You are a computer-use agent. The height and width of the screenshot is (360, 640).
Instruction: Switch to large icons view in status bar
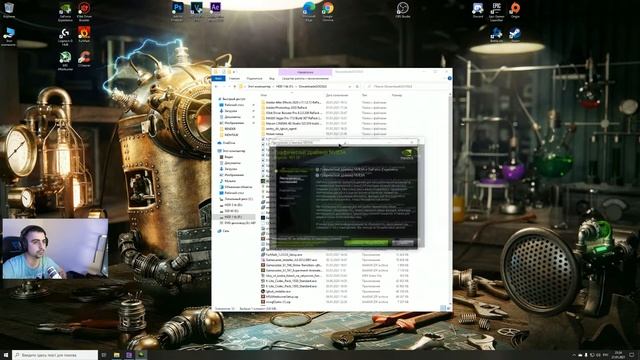(x=449, y=308)
